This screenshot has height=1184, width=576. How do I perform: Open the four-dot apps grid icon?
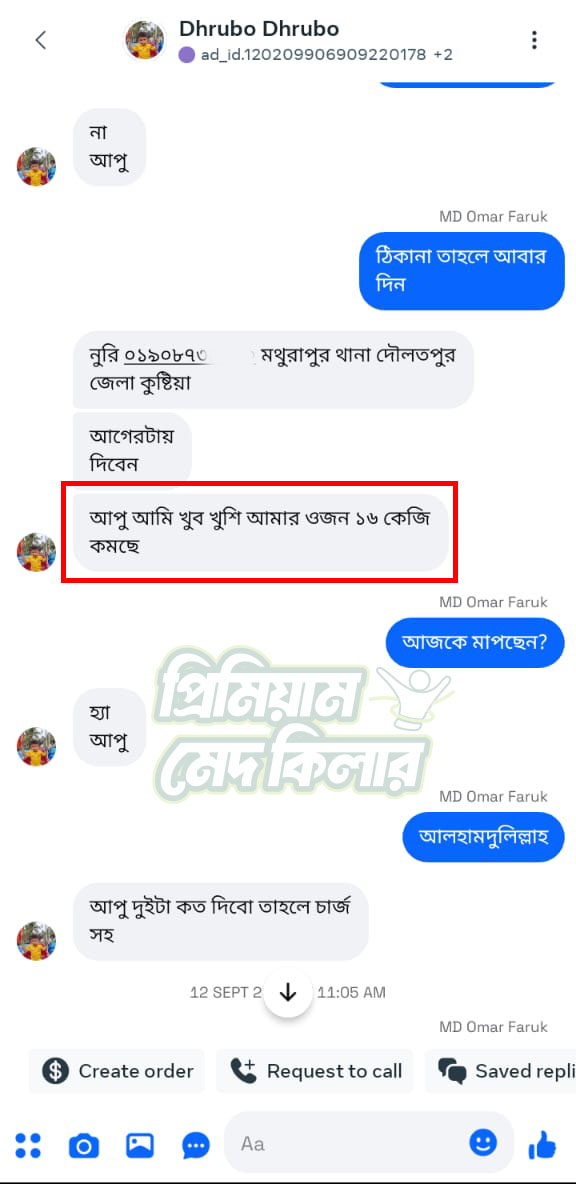[28, 1145]
